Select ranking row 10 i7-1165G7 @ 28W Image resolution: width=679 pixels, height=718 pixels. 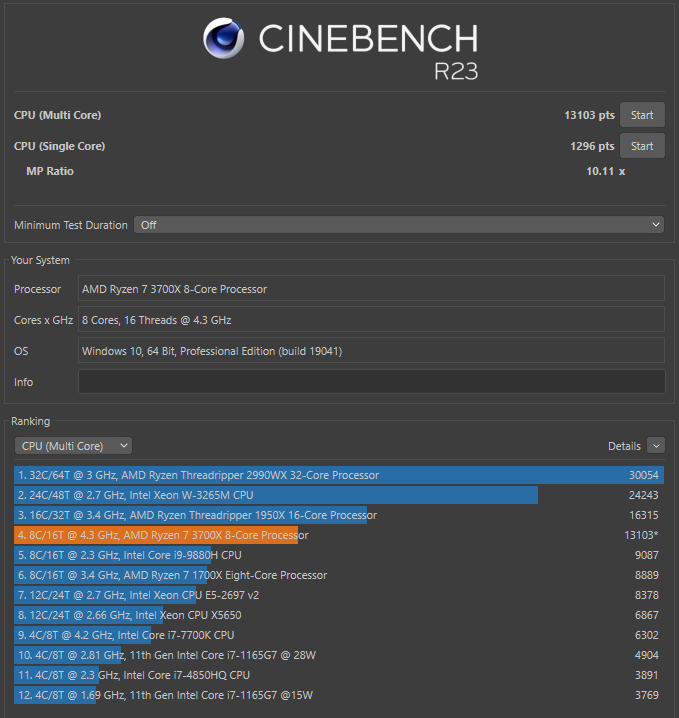click(x=339, y=655)
